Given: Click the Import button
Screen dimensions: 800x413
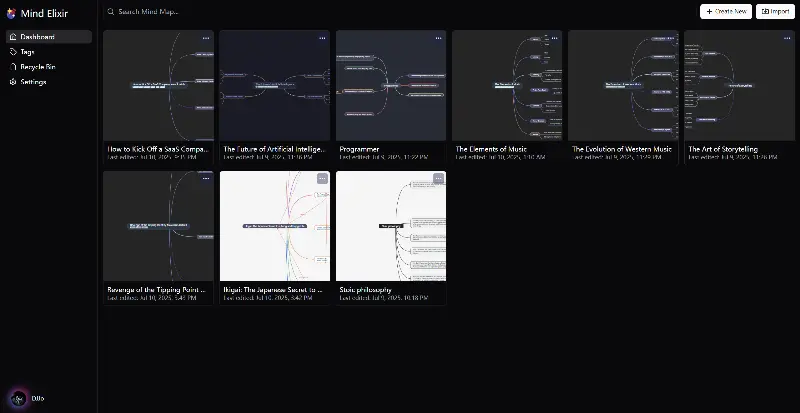Looking at the screenshot, I should 775,11.
